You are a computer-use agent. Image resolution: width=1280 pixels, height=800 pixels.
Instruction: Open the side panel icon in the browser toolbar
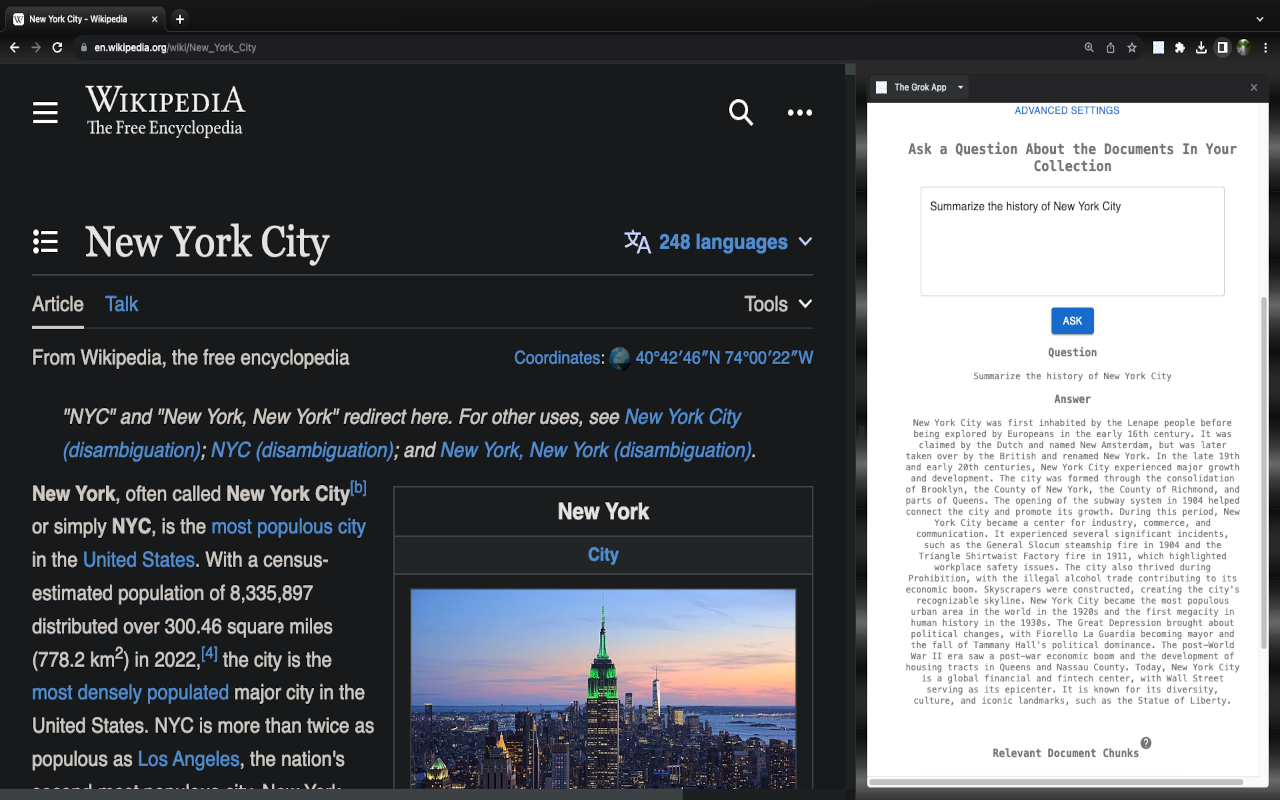(1222, 47)
